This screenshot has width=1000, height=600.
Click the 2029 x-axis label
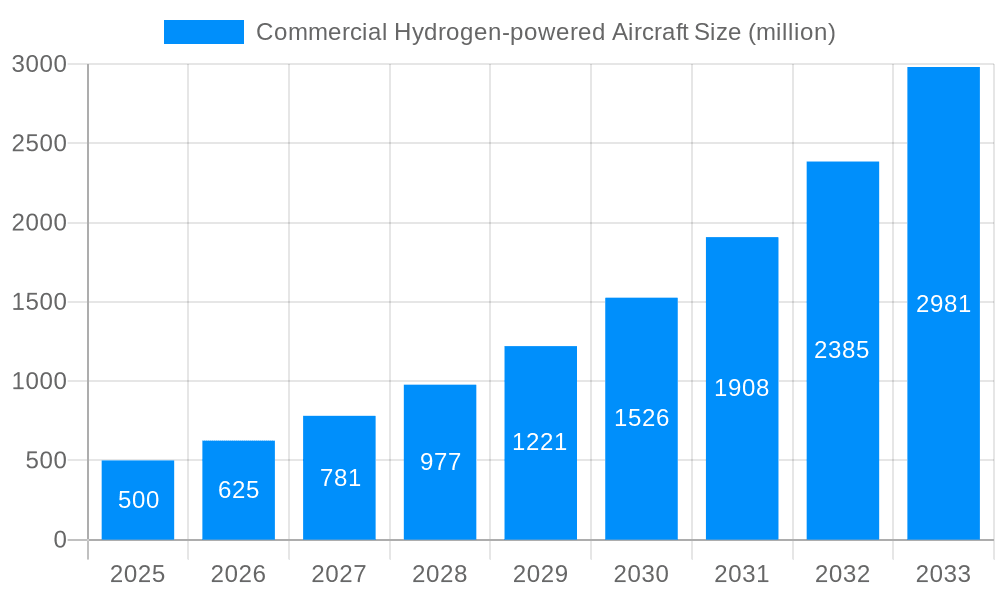click(x=541, y=575)
